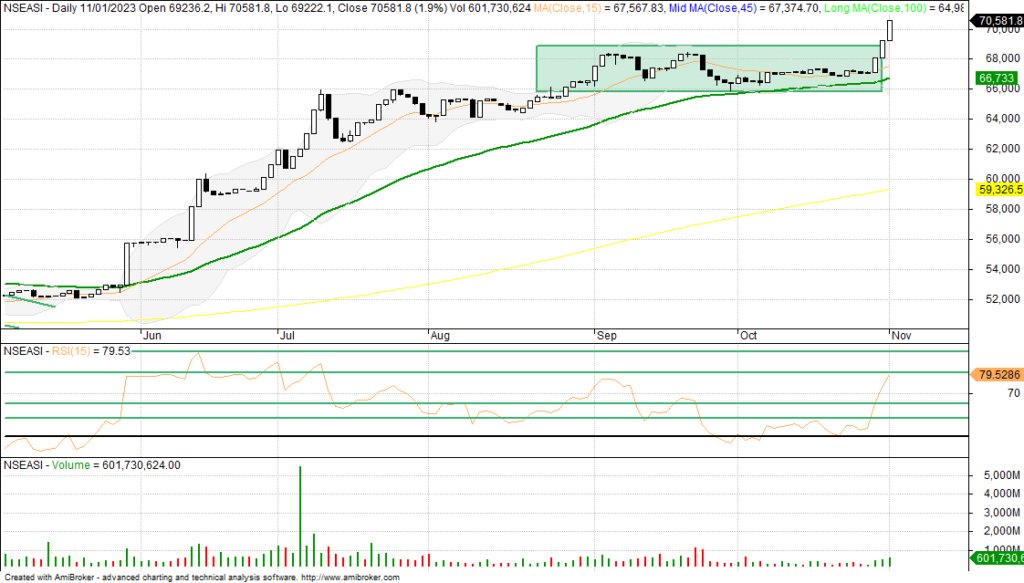Click the NSEASI Daily chart title text
The height and width of the screenshot is (583, 1024).
pos(60,7)
